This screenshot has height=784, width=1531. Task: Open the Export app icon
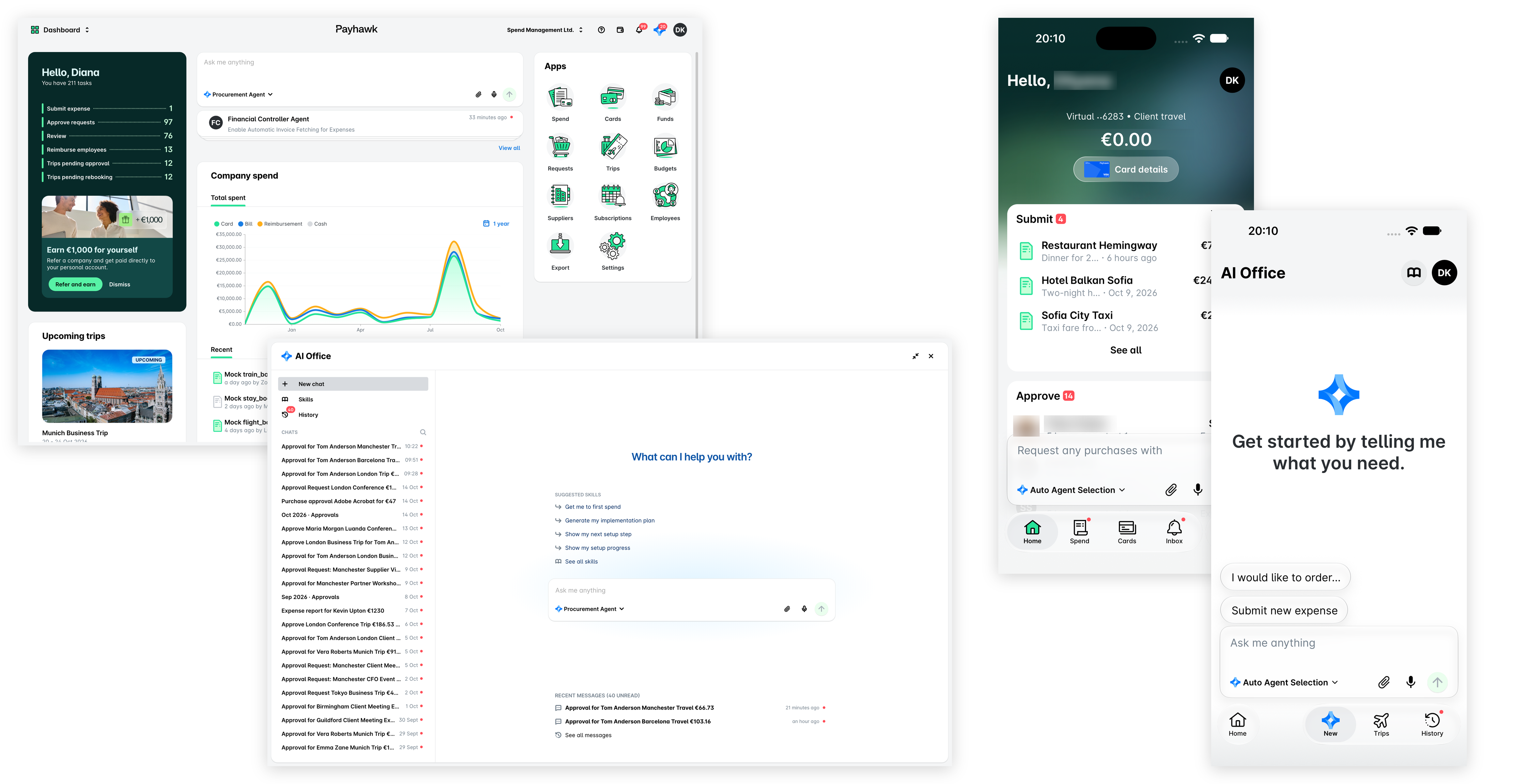coord(560,246)
